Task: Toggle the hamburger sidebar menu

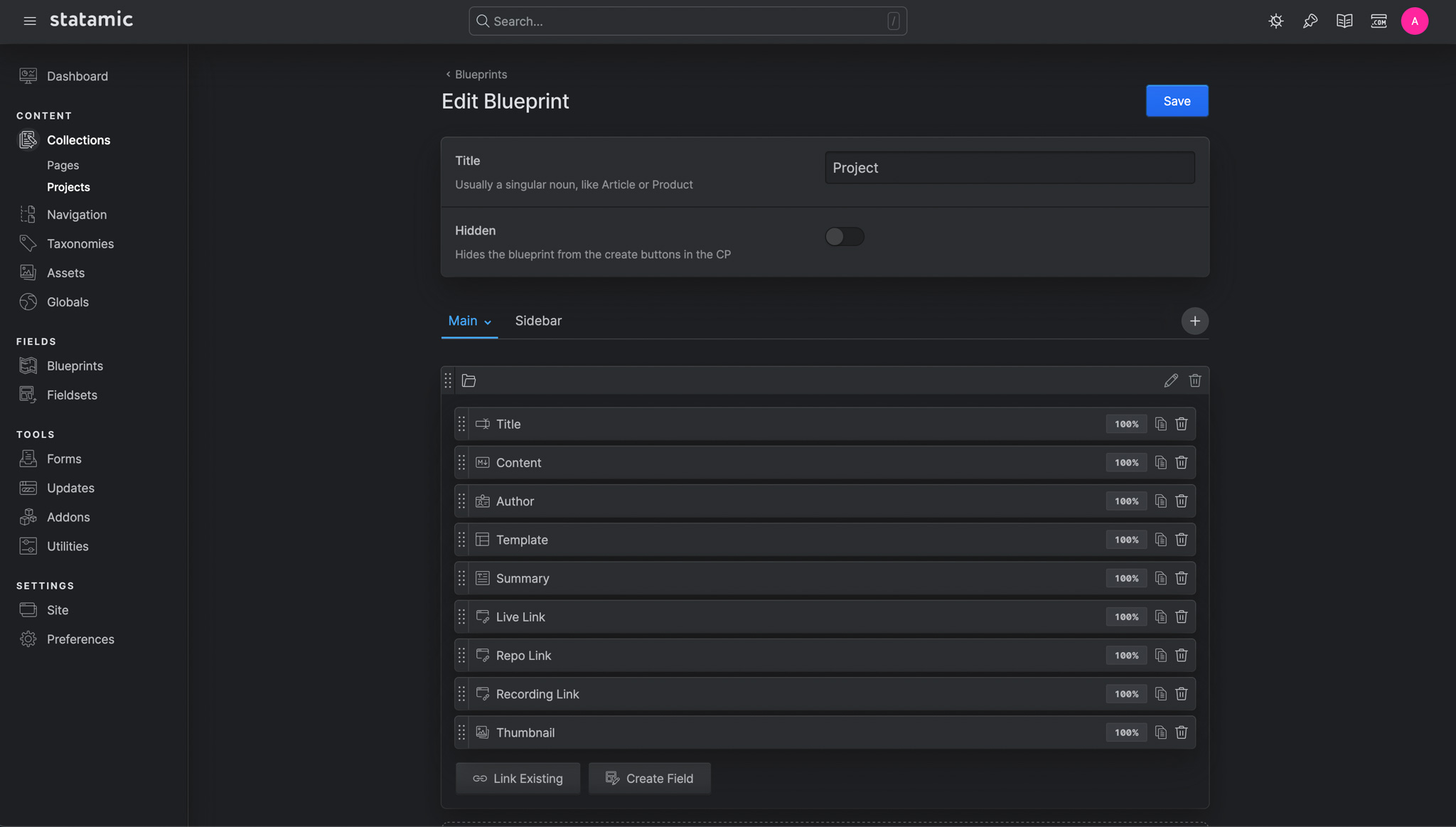Action: click(30, 21)
